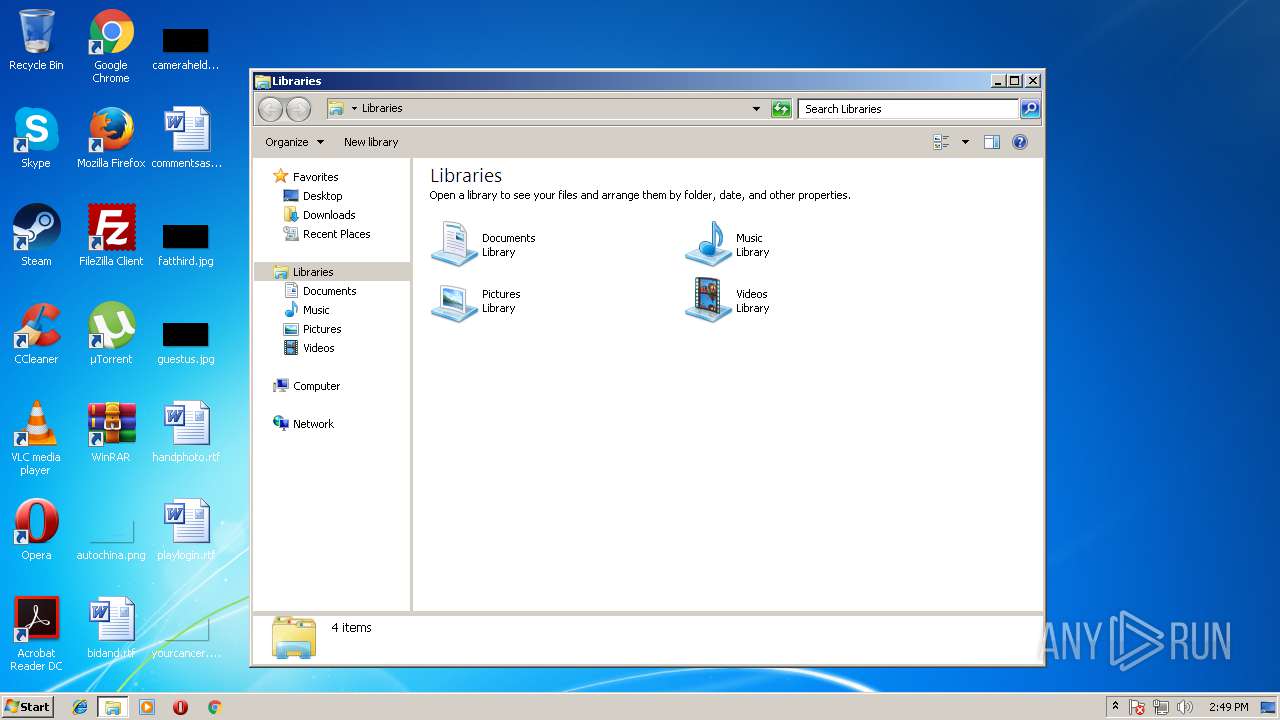1280x720 pixels.
Task: Click the volume speaker tray icon
Action: coord(1185,707)
